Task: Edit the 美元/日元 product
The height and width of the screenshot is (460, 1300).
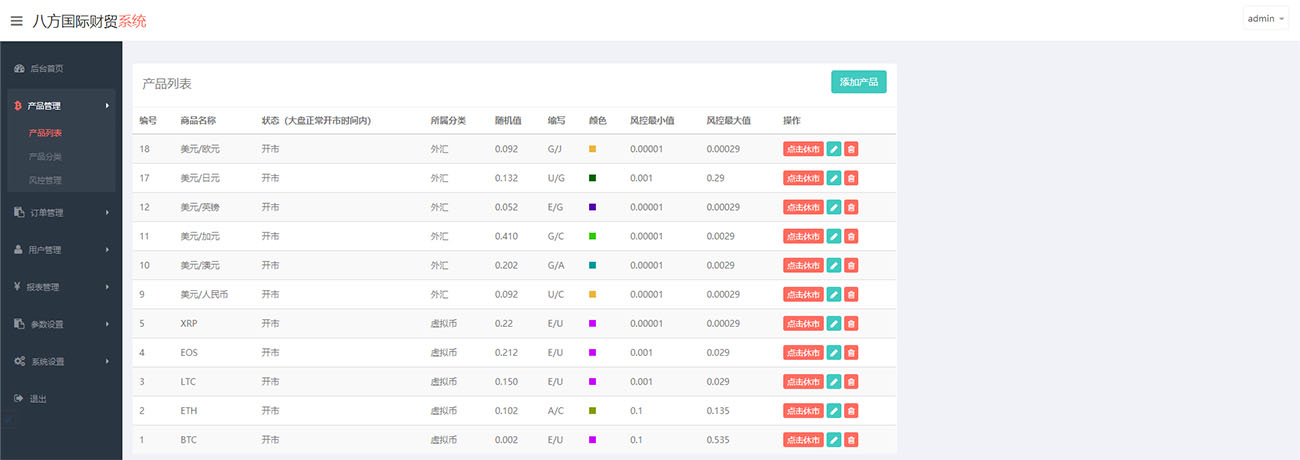Action: pyautogui.click(x=834, y=178)
